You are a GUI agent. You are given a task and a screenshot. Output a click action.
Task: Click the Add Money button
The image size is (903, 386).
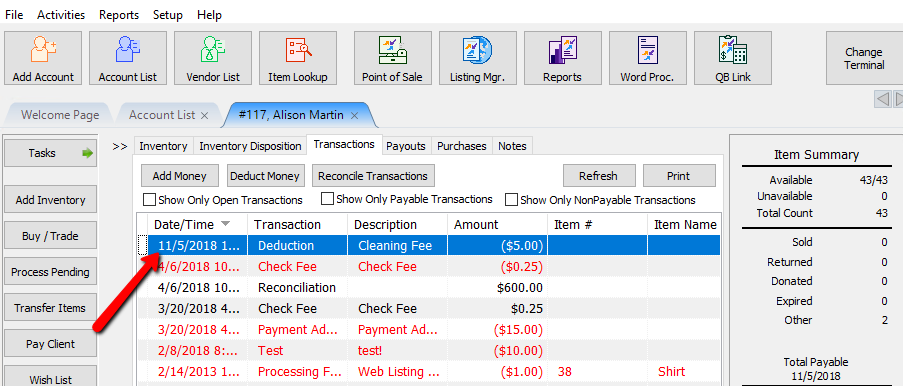pos(179,176)
